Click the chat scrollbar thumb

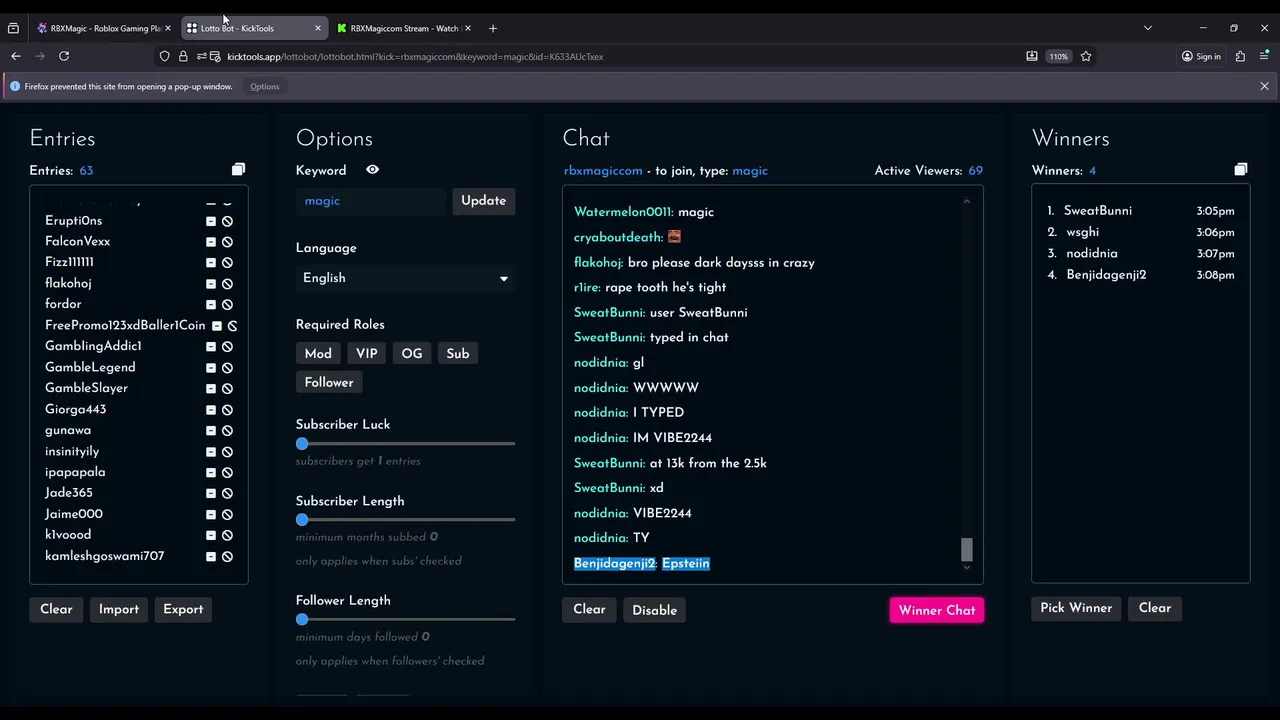(966, 549)
